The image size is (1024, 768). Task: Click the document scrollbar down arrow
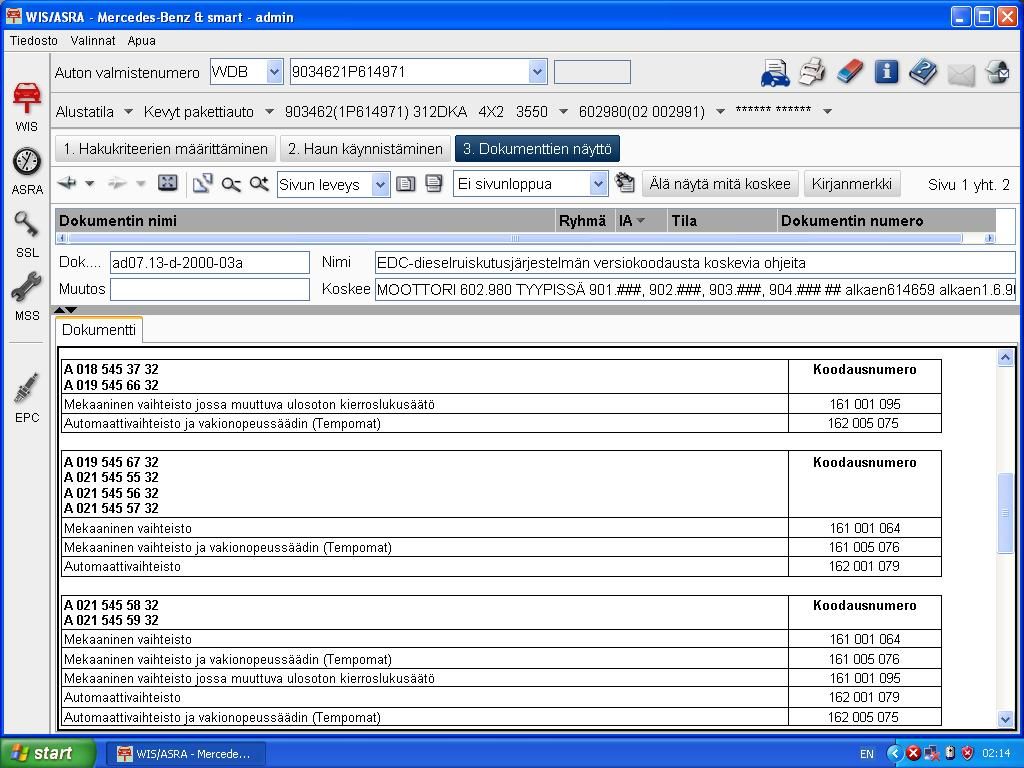(1005, 719)
